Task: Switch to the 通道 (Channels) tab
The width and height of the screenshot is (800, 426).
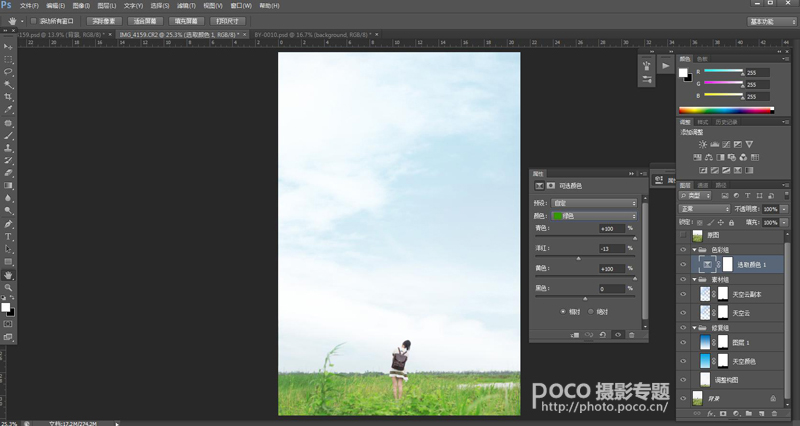Action: (x=703, y=185)
